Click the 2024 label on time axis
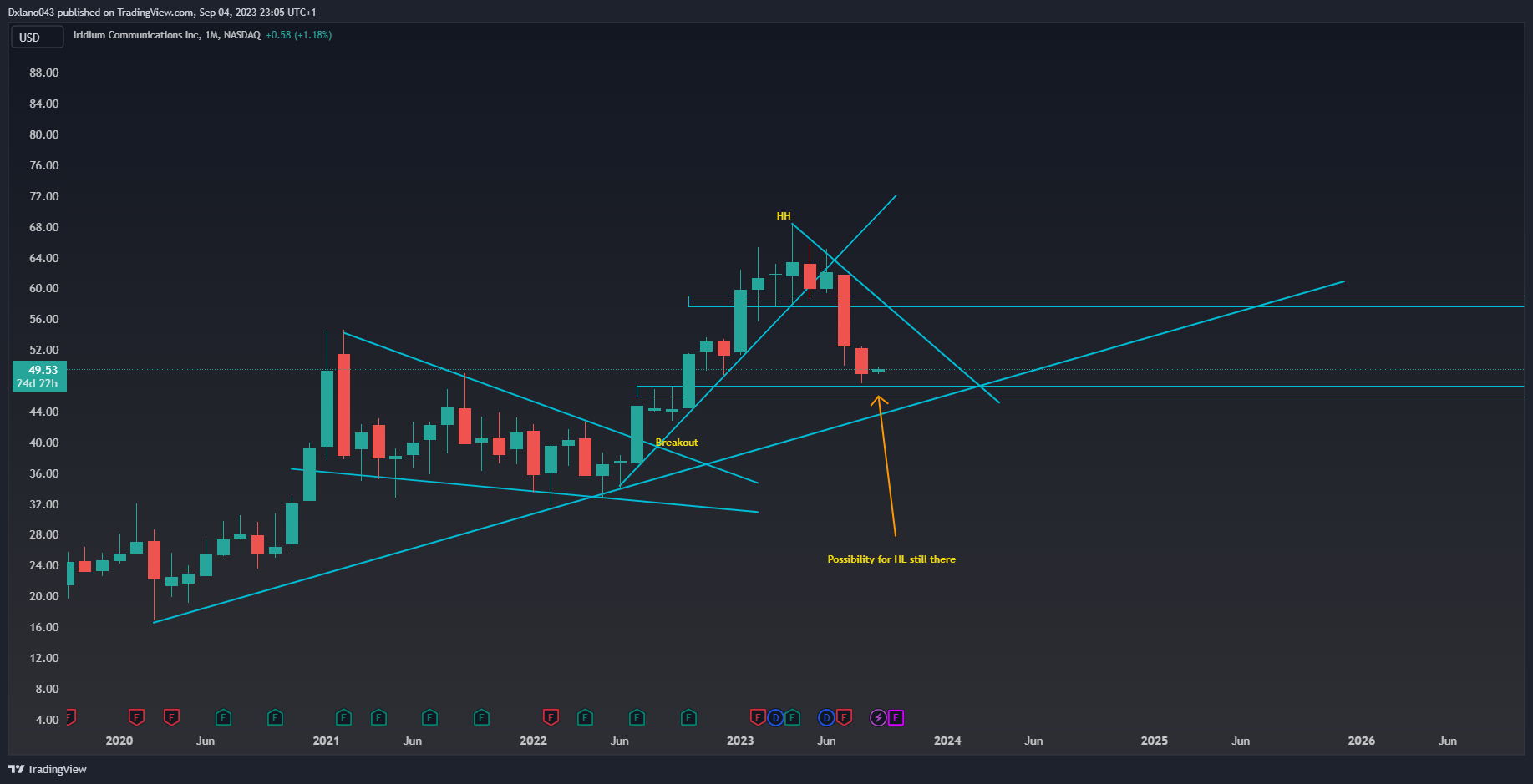Viewport: 1533px width, 784px height. 947,741
